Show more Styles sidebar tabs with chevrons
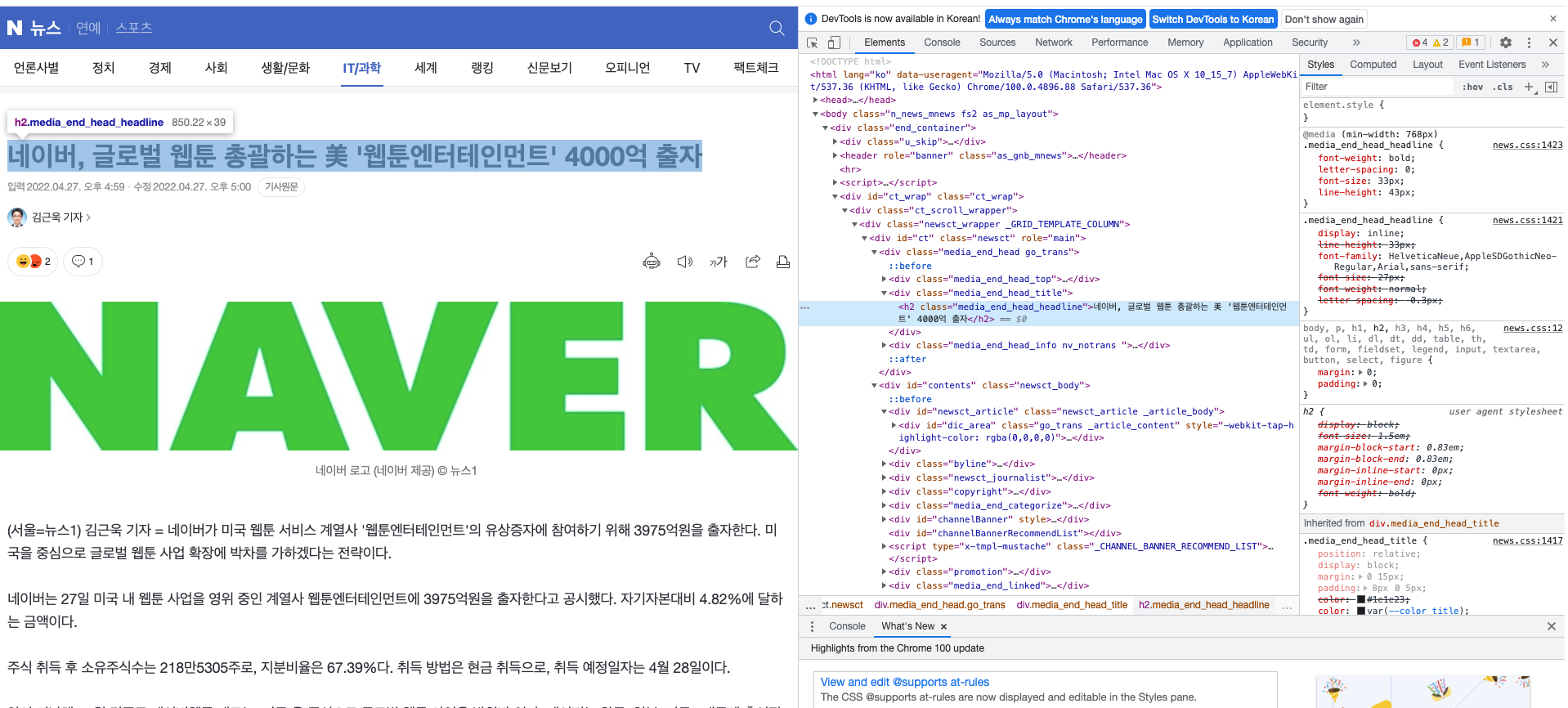 (x=1545, y=65)
